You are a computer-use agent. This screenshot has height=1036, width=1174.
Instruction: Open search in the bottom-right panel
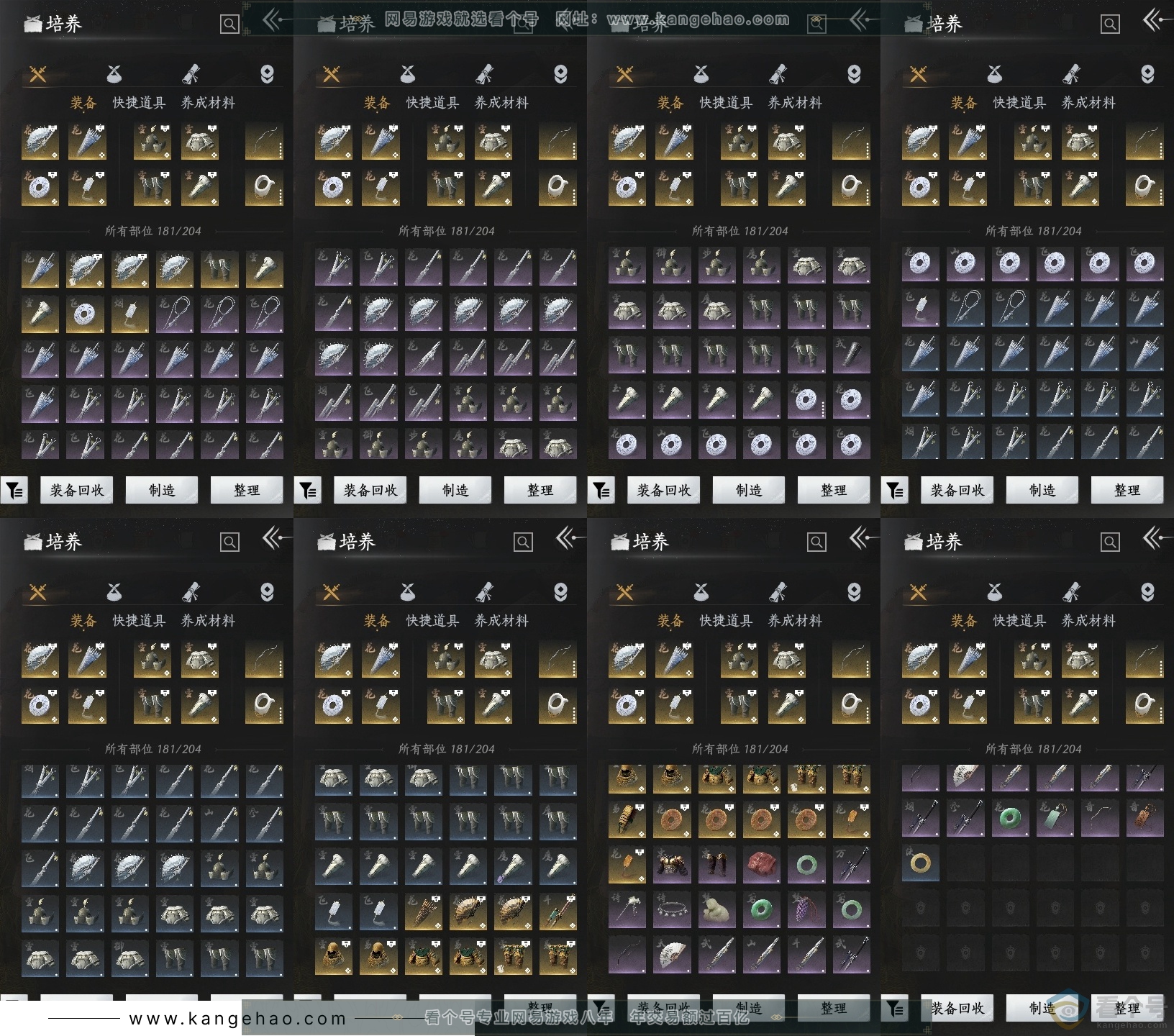point(1110,542)
